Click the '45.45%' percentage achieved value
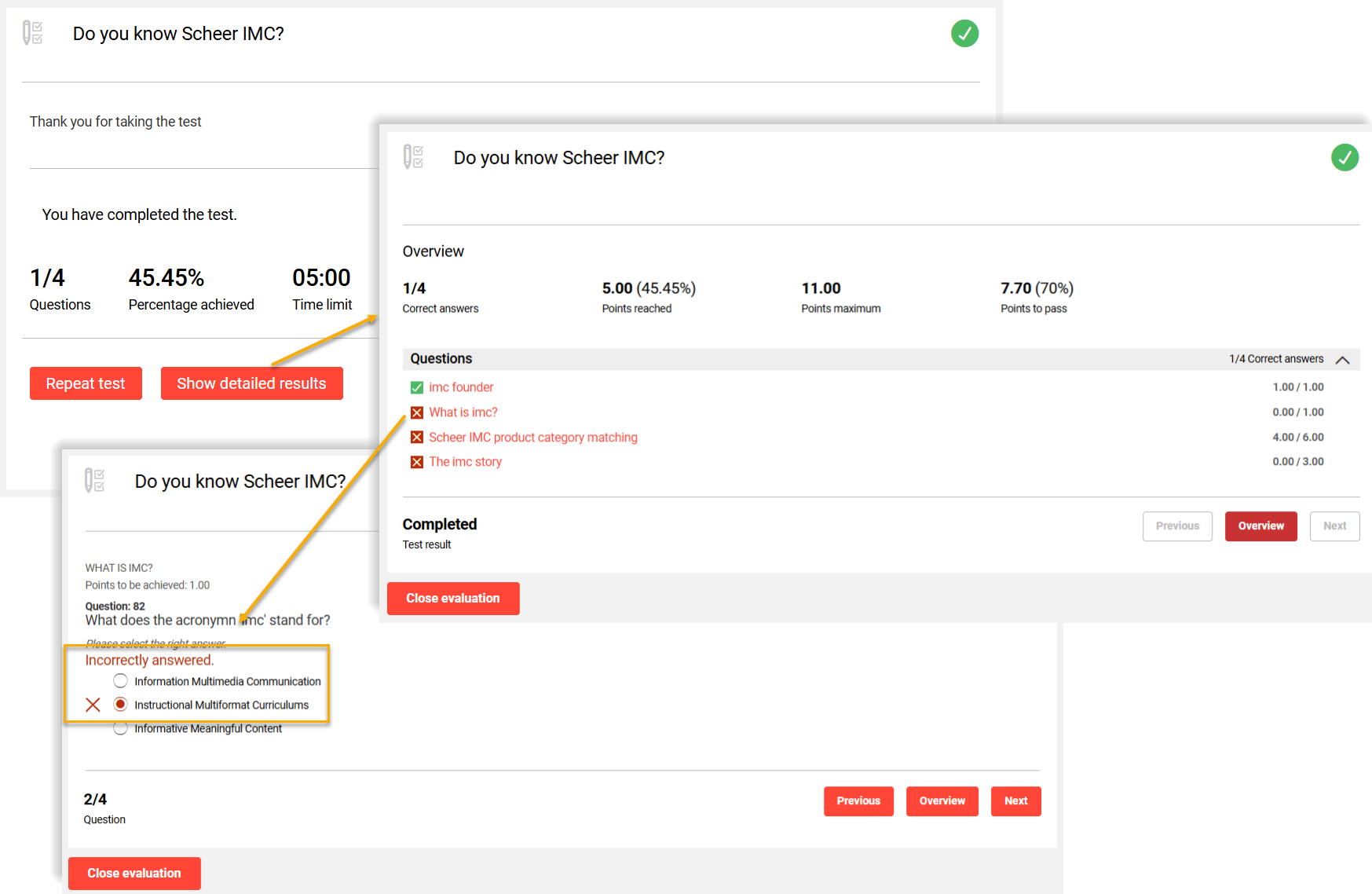Image resolution: width=1372 pixels, height=894 pixels. [x=166, y=278]
